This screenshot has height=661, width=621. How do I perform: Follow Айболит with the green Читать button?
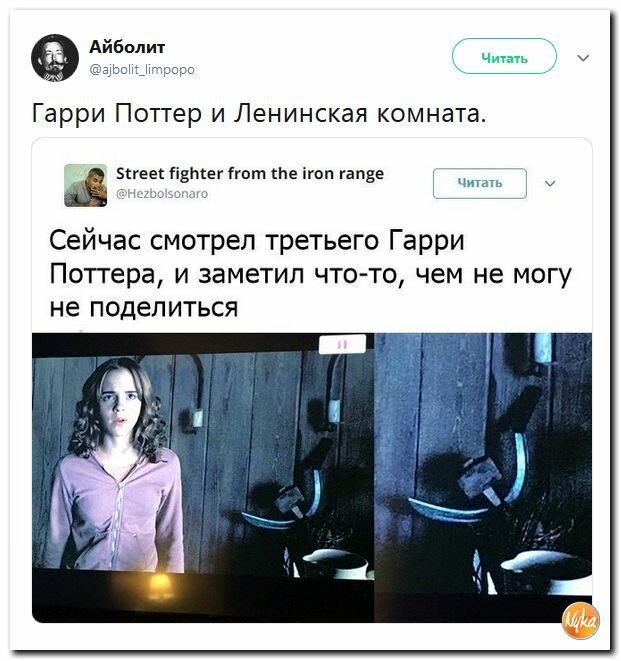[x=504, y=56]
